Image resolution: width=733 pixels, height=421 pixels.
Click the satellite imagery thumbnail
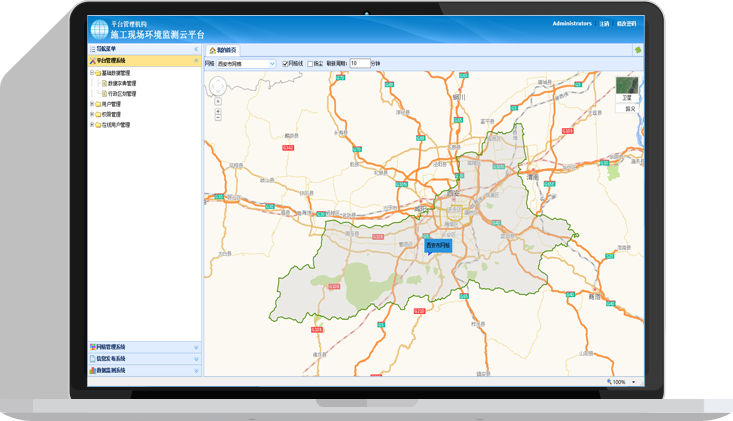(627, 86)
